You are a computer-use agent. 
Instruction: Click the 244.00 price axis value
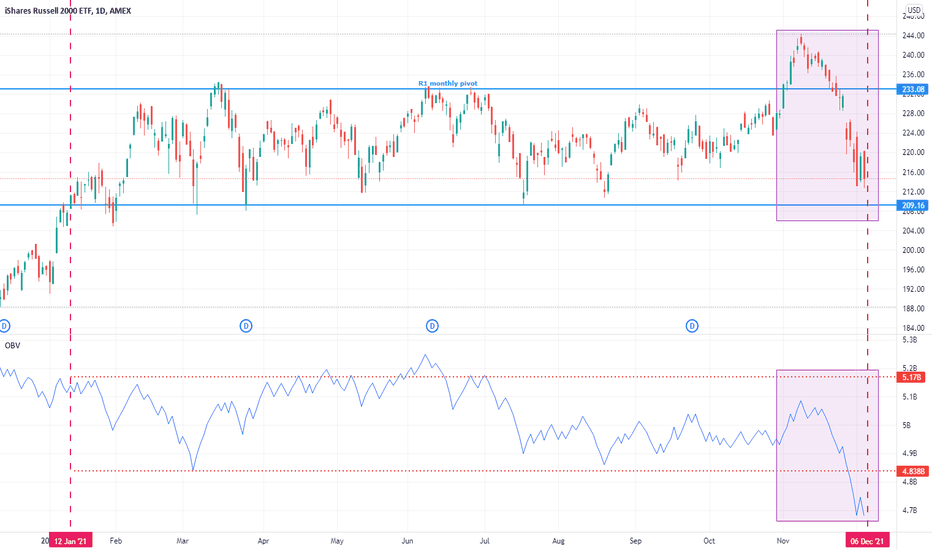point(913,36)
